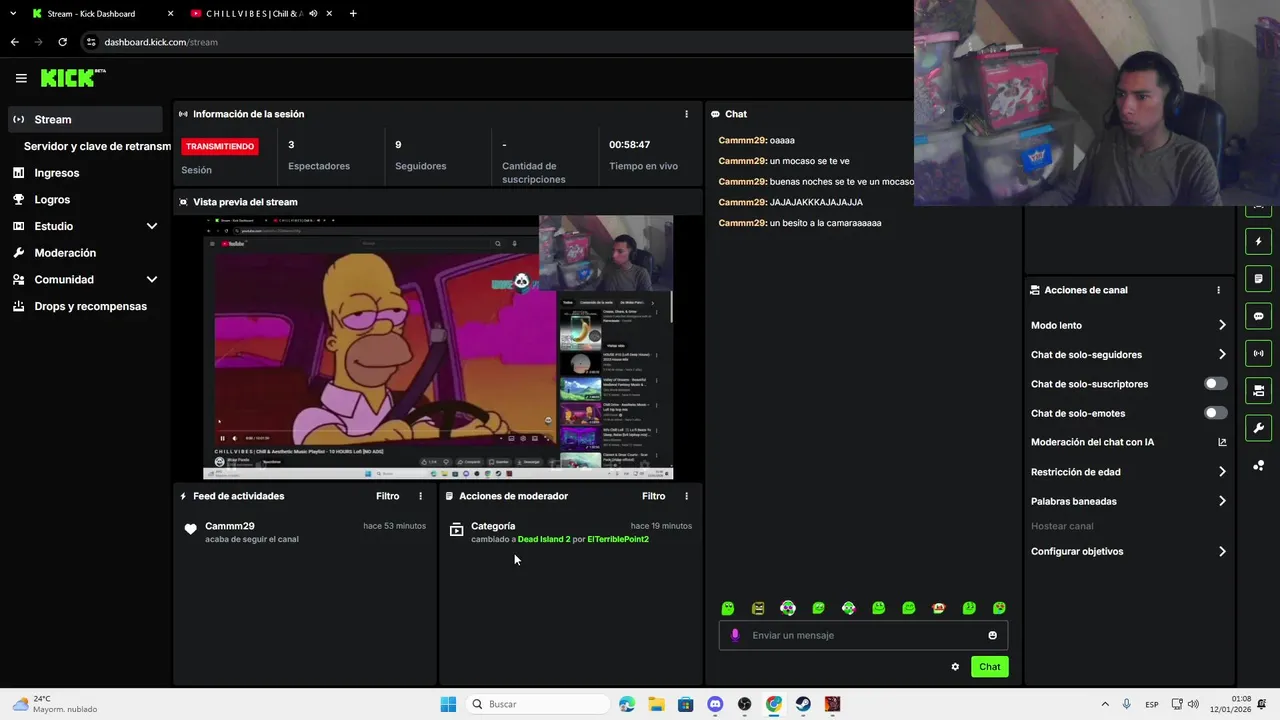The height and width of the screenshot is (720, 1280).
Task: Click the TRANSMITIENDO status badge
Action: click(x=220, y=146)
